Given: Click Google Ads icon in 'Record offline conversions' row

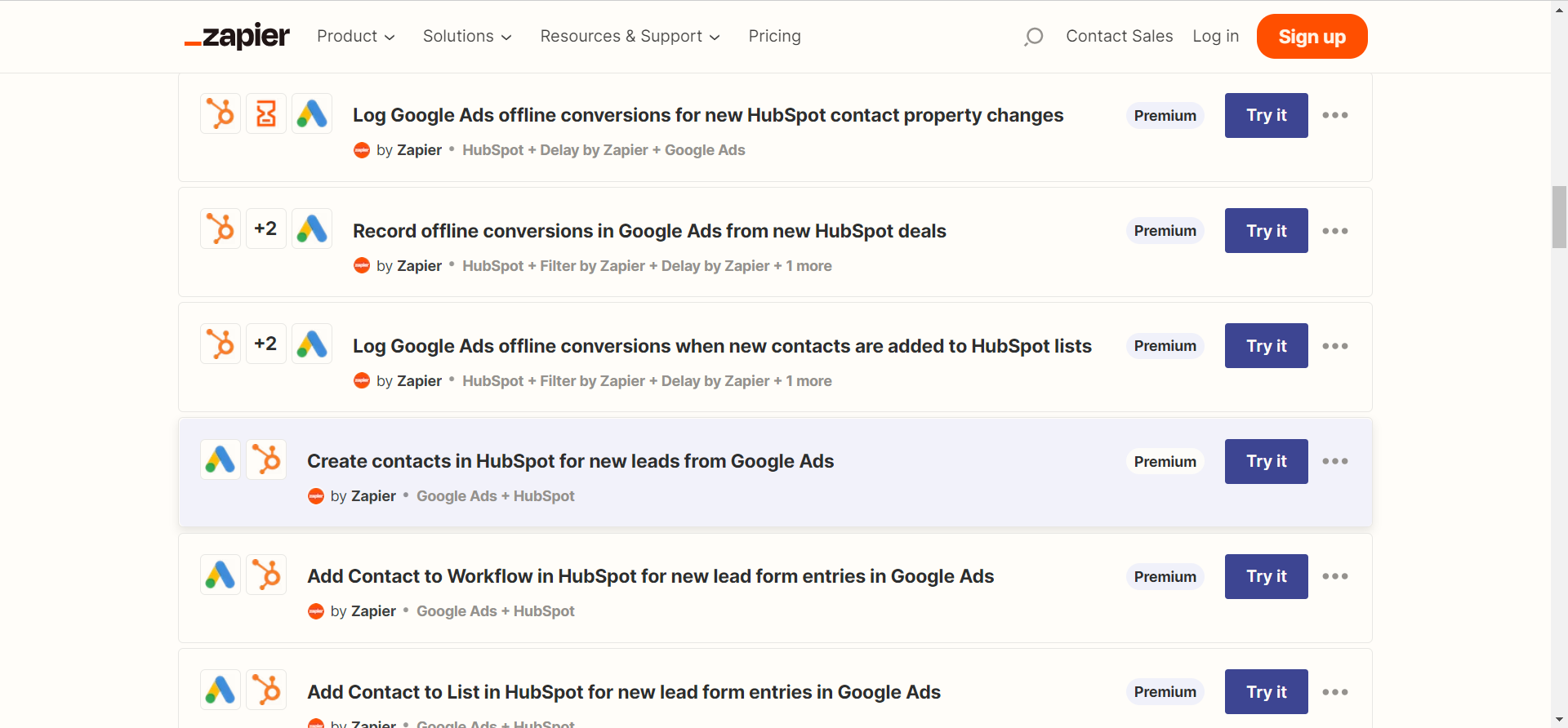Looking at the screenshot, I should 312,229.
